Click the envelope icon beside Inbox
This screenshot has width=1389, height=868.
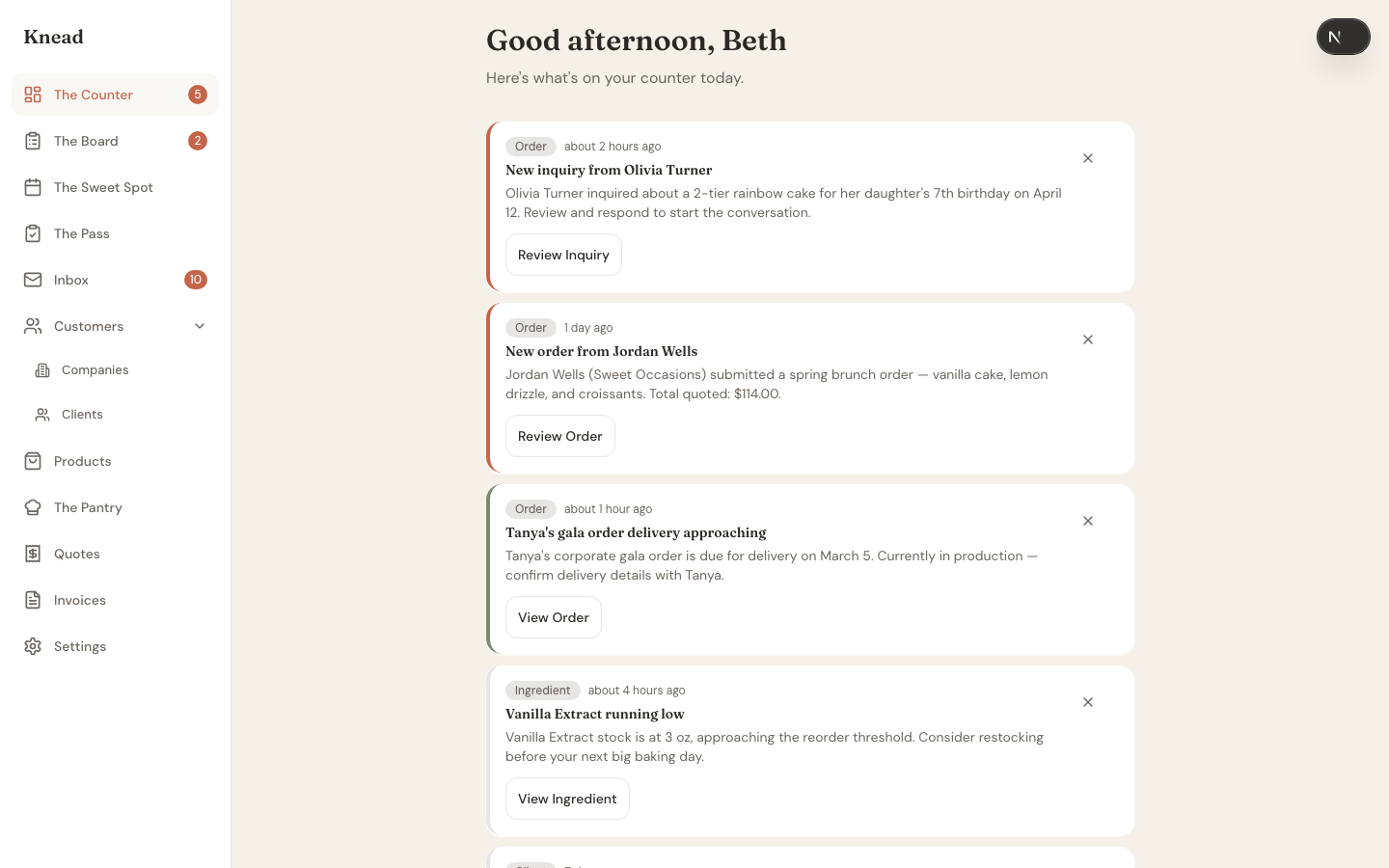[33, 280]
